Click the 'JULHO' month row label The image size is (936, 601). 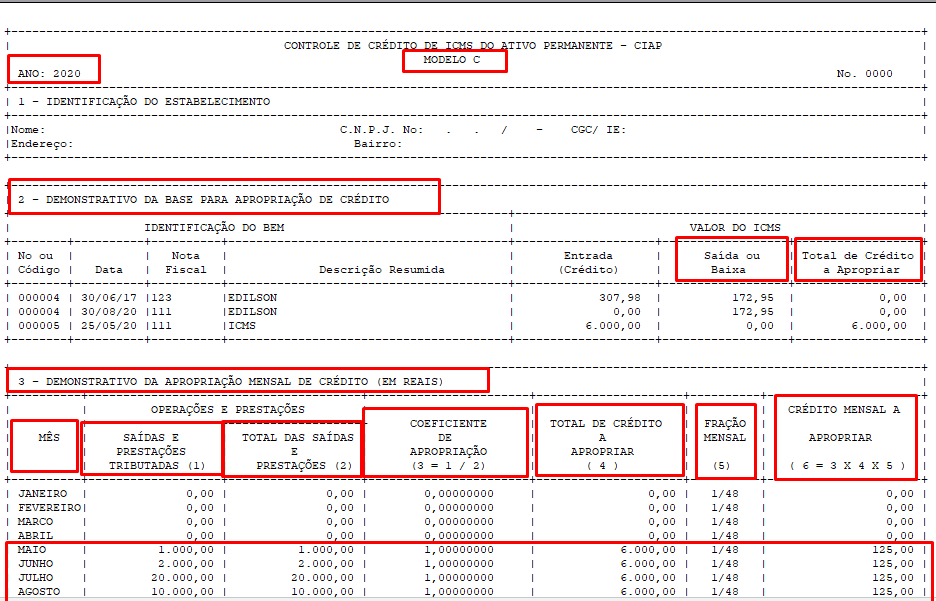coord(35,578)
